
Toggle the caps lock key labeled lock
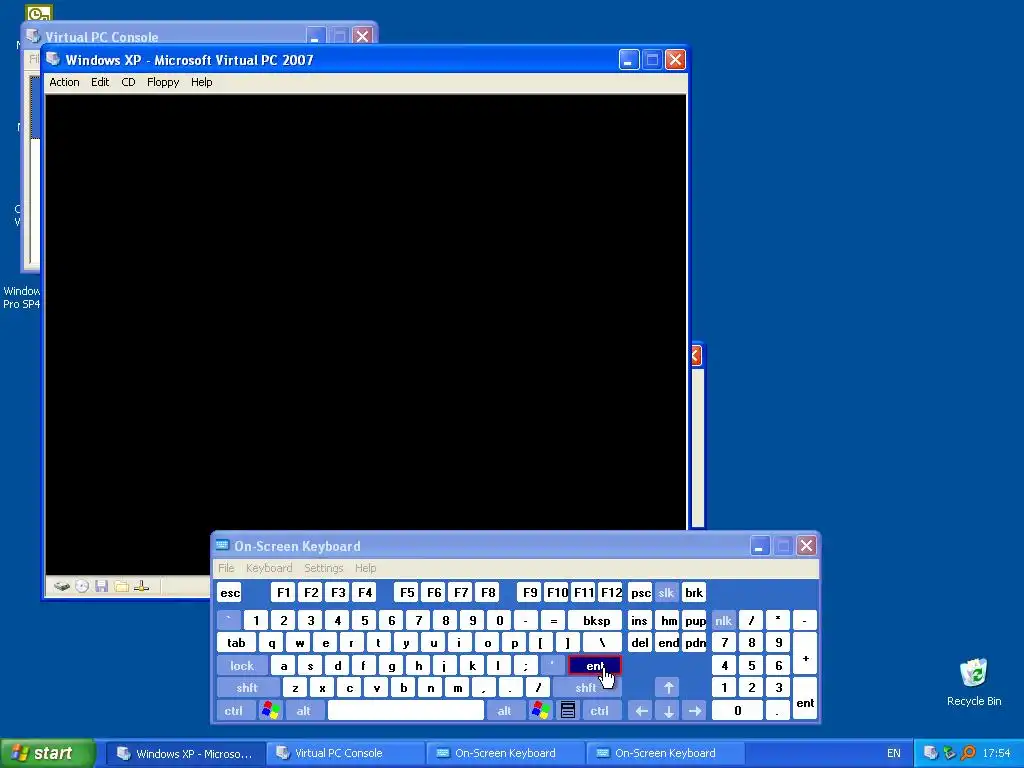tap(242, 665)
